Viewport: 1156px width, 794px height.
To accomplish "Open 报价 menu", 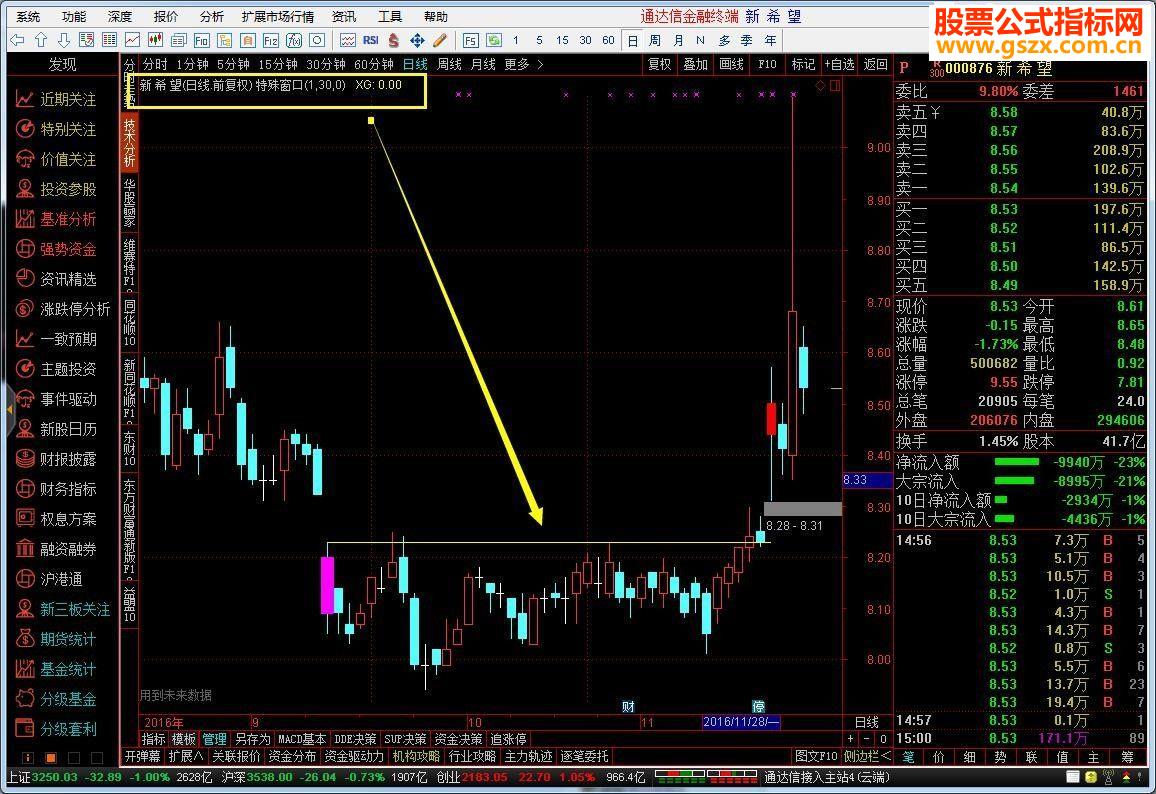I will coord(166,16).
